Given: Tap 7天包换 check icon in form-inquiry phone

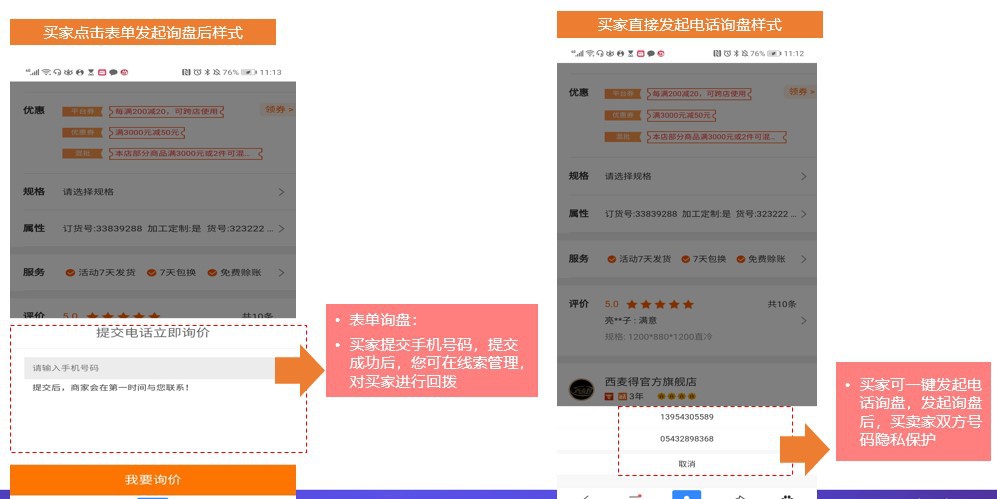Looking at the screenshot, I should [151, 273].
